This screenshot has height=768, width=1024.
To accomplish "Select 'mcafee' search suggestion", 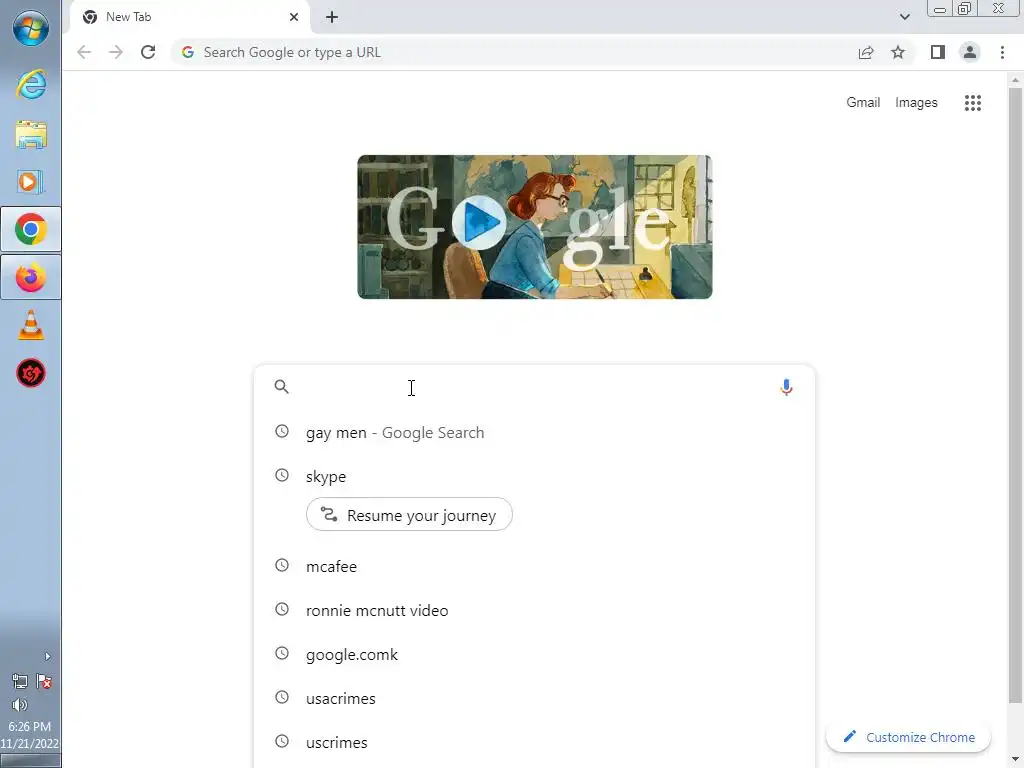I will (x=534, y=566).
